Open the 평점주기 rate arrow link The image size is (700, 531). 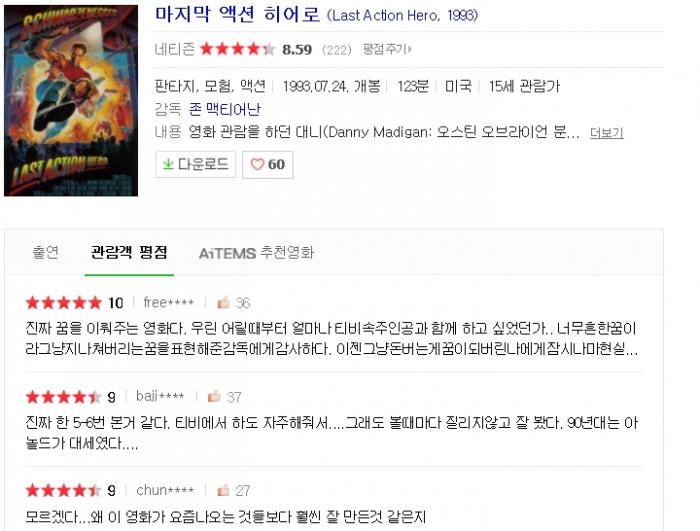click(387, 49)
